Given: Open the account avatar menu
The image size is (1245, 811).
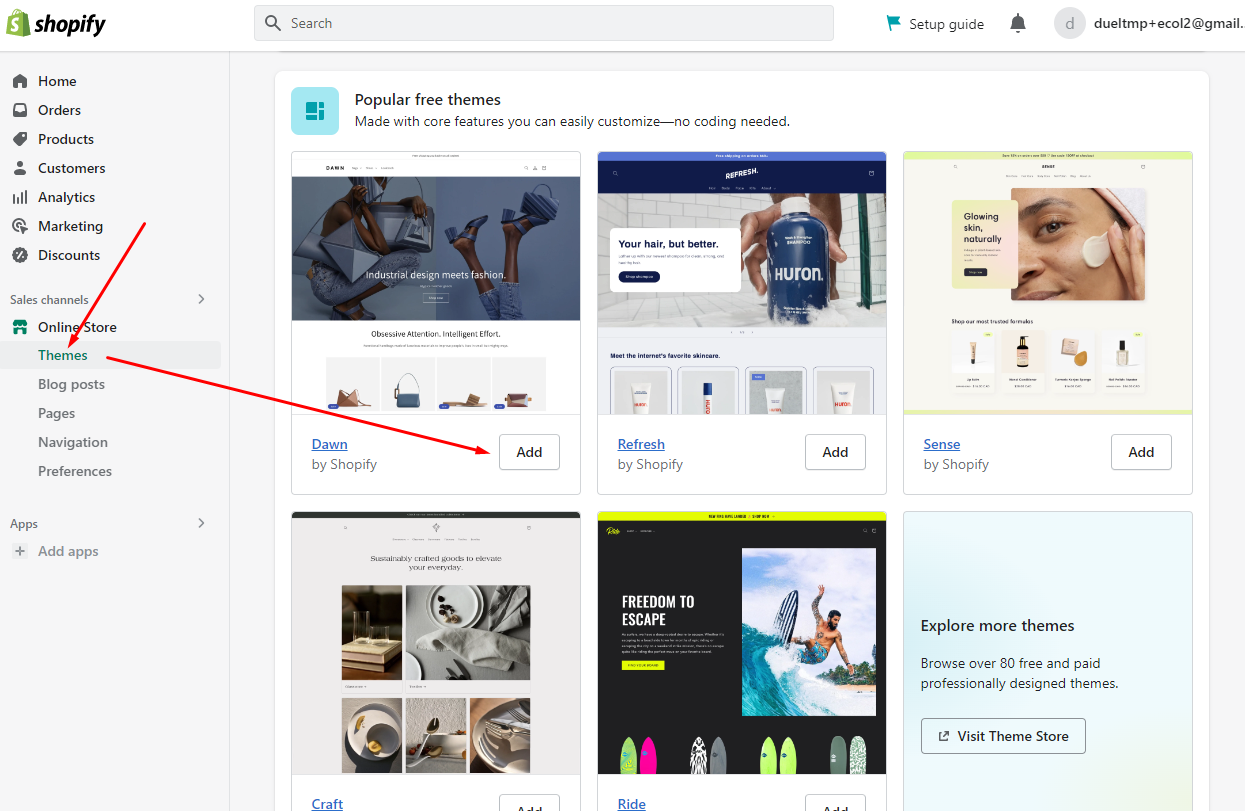Looking at the screenshot, I should [x=1070, y=23].
